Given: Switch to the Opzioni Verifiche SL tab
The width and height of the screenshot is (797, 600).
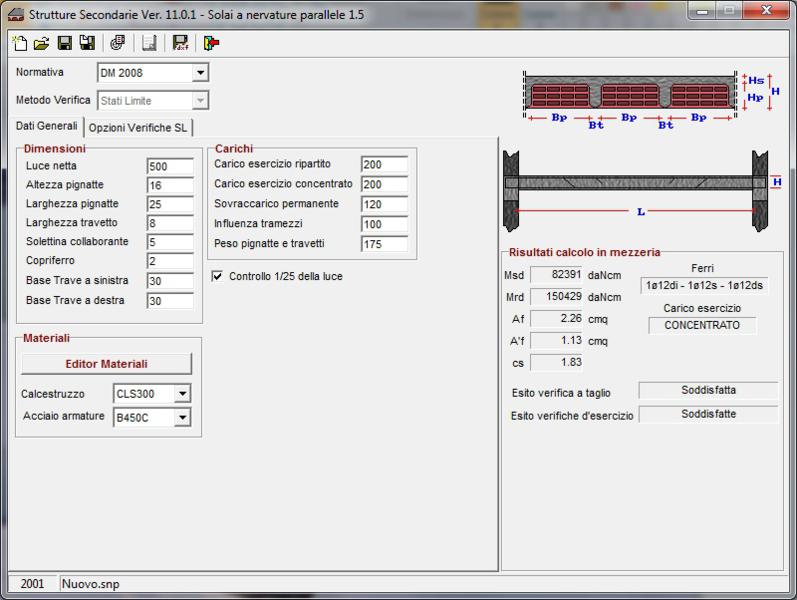Looking at the screenshot, I should click(x=138, y=128).
